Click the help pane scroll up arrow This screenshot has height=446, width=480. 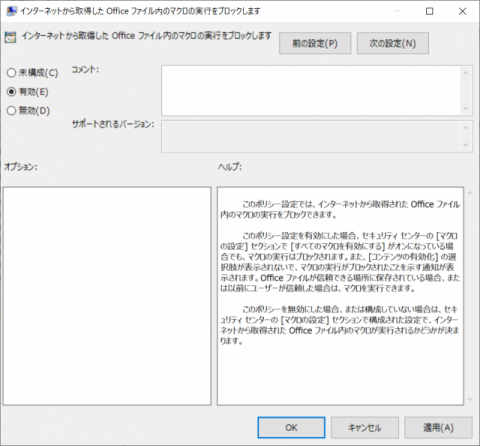(x=470, y=193)
